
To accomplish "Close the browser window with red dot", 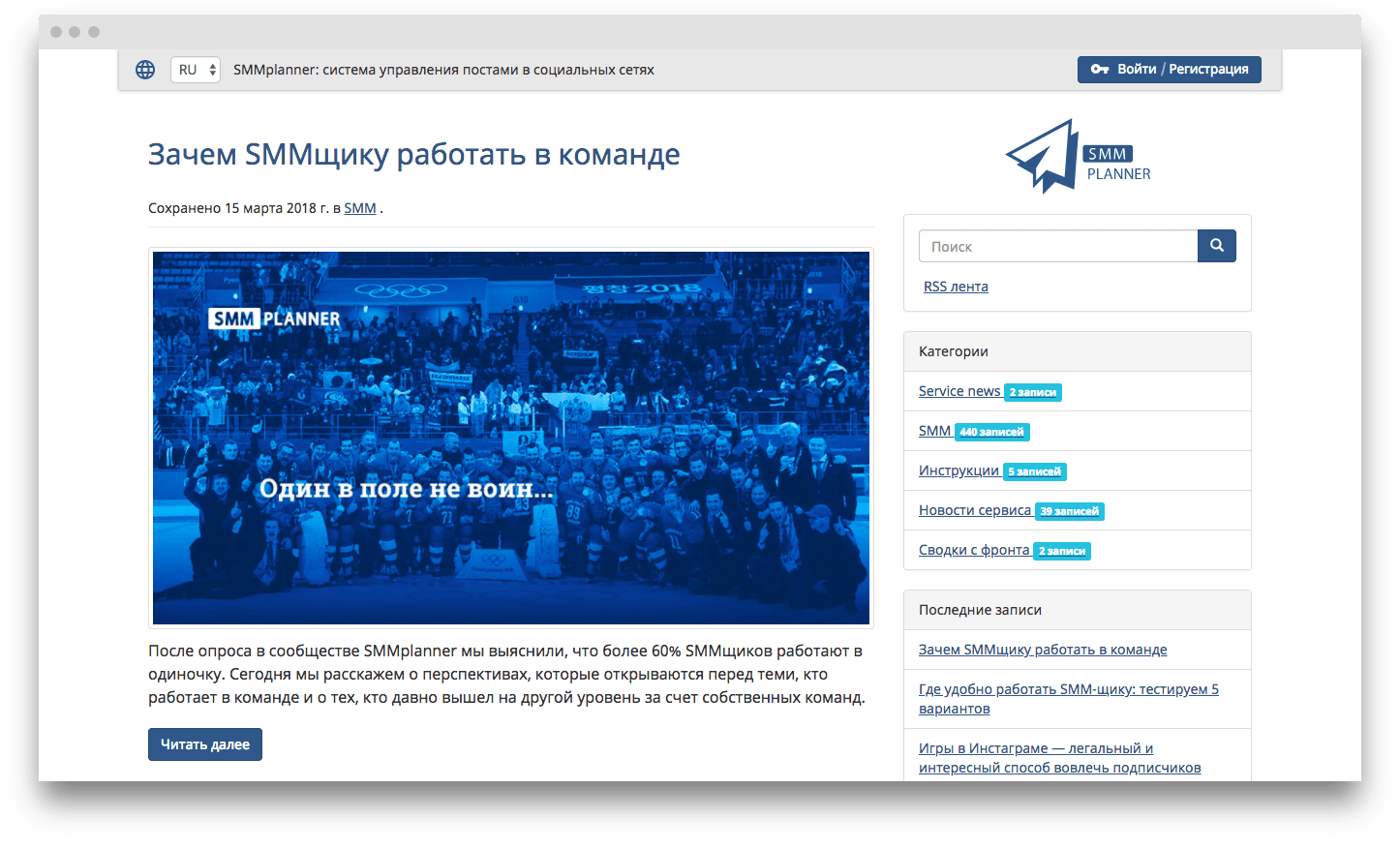I will tap(56, 32).
